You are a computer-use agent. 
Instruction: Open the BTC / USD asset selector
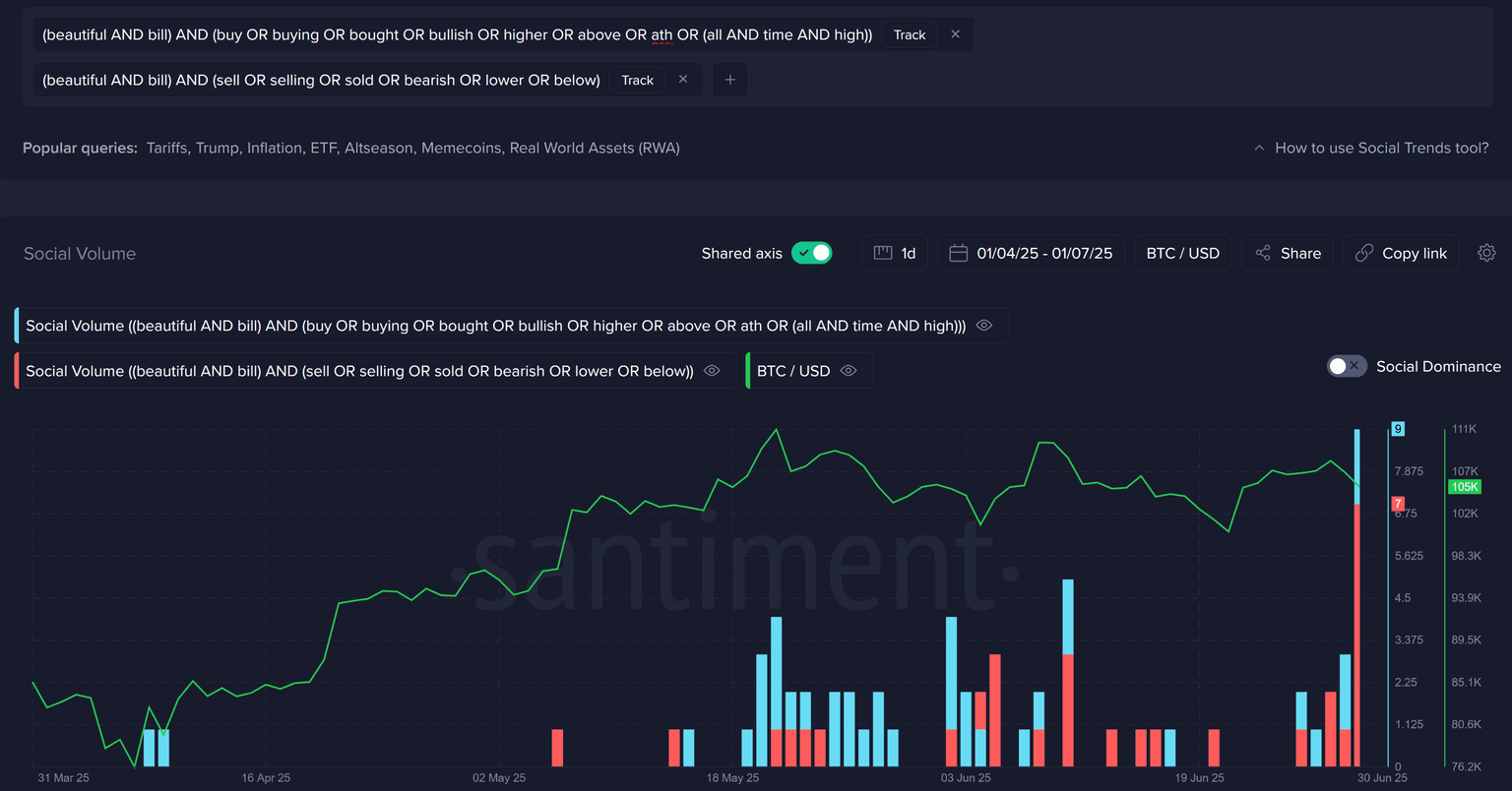tap(1182, 253)
